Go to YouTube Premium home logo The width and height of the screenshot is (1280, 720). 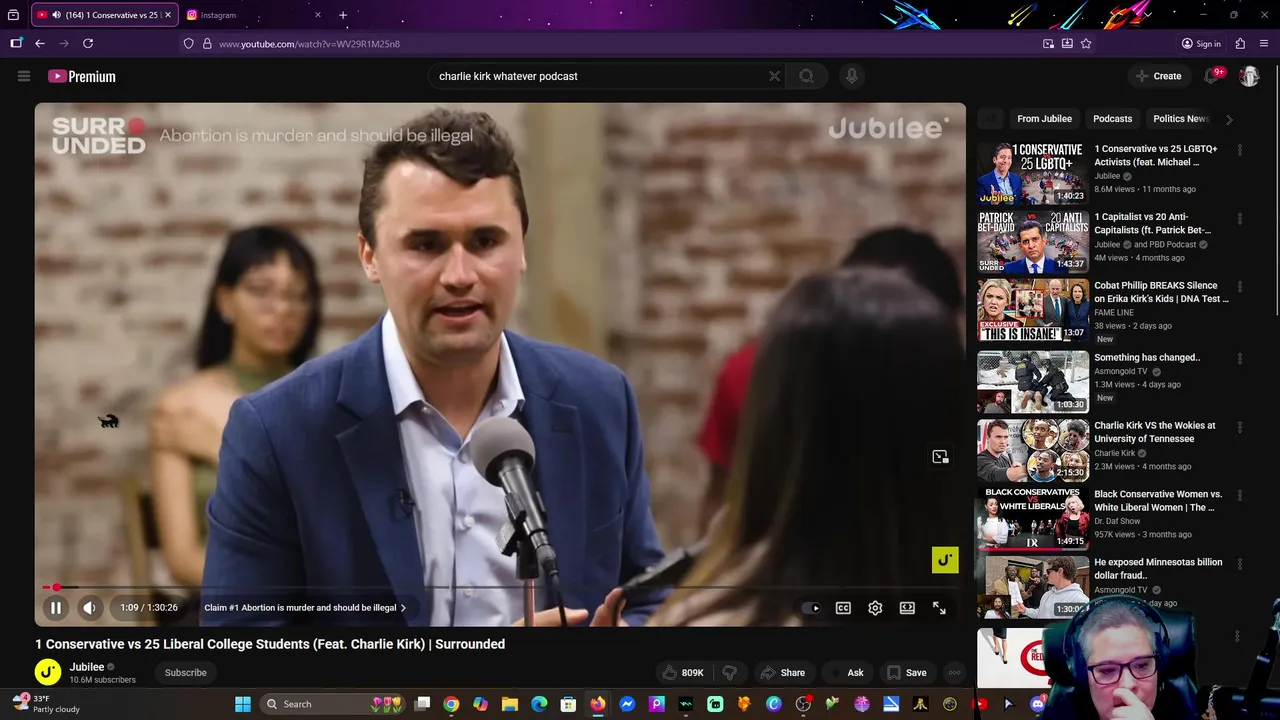pyautogui.click(x=82, y=76)
